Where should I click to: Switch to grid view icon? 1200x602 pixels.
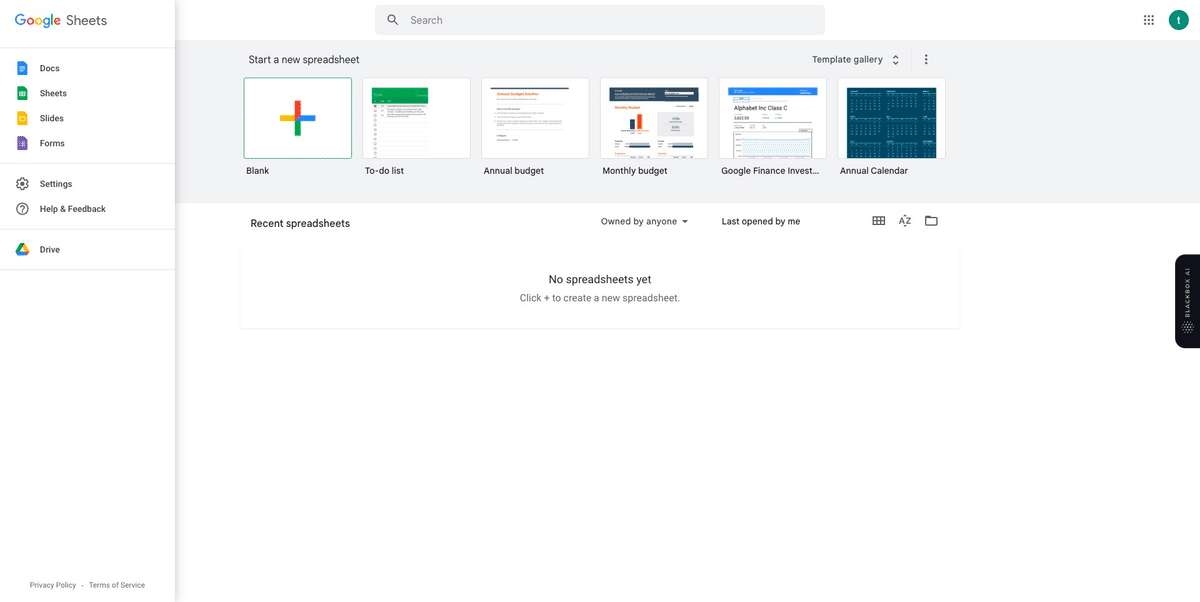coord(879,221)
